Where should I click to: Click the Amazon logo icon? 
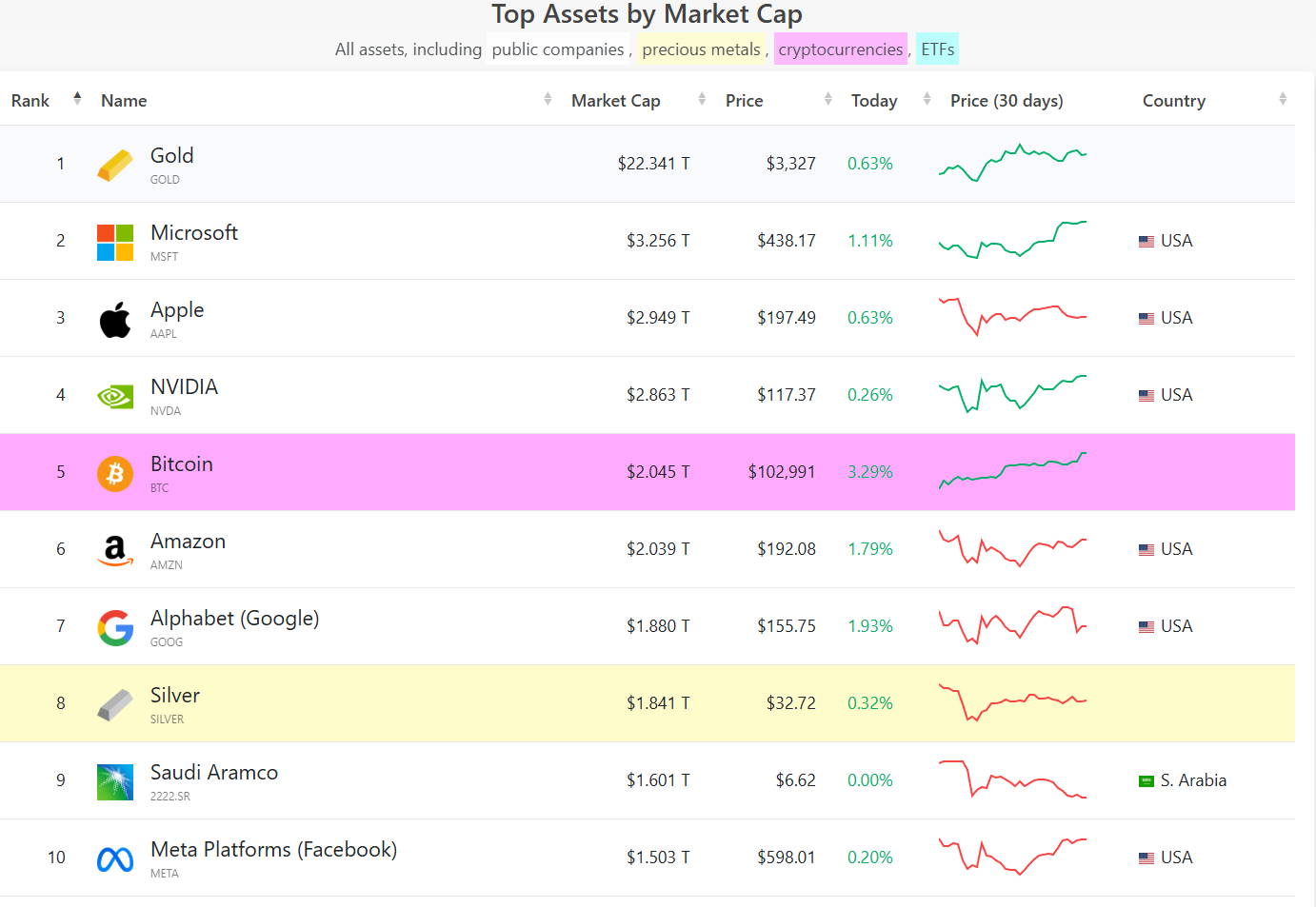point(115,550)
